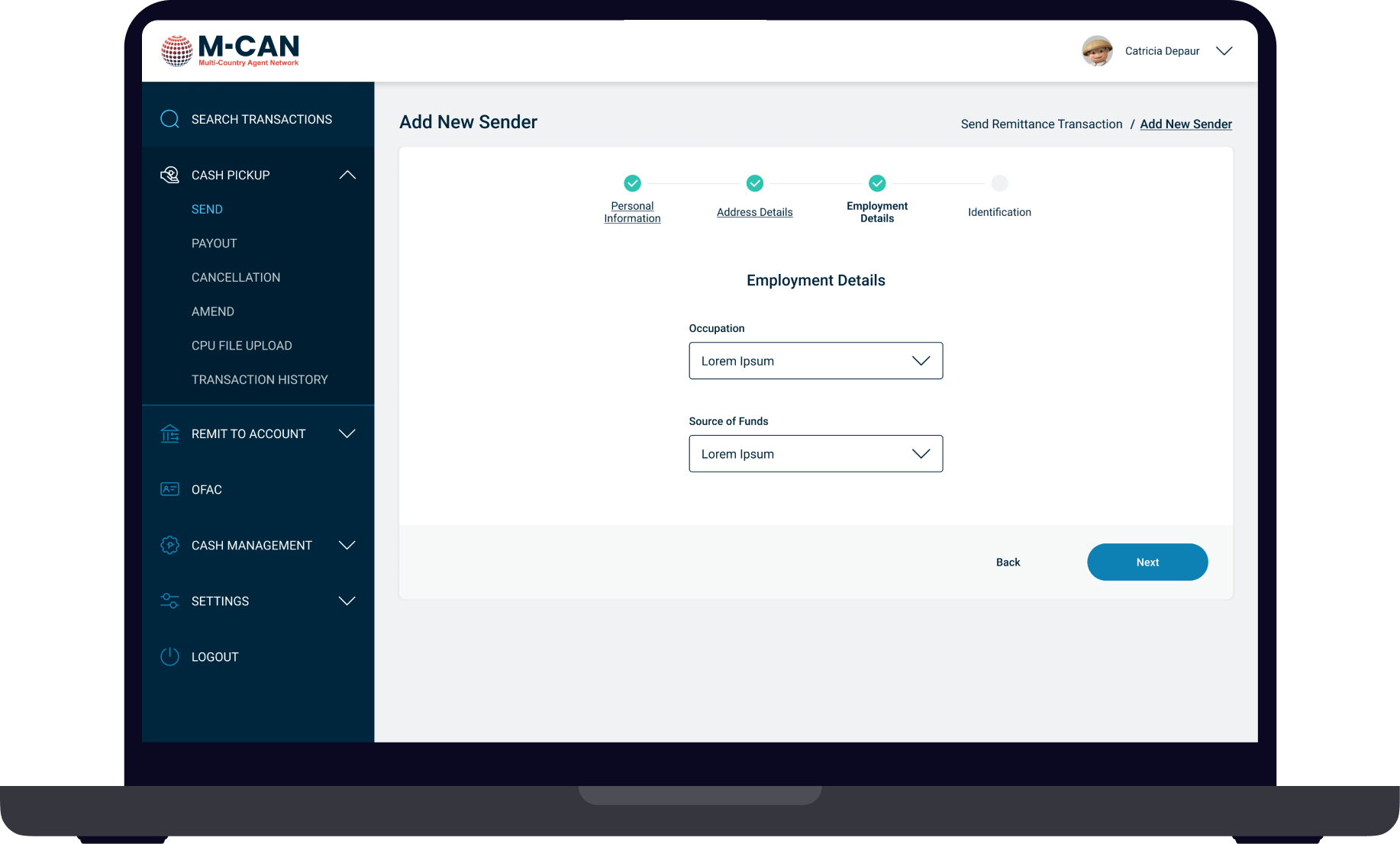Open the Source of Funds dropdown

point(815,454)
